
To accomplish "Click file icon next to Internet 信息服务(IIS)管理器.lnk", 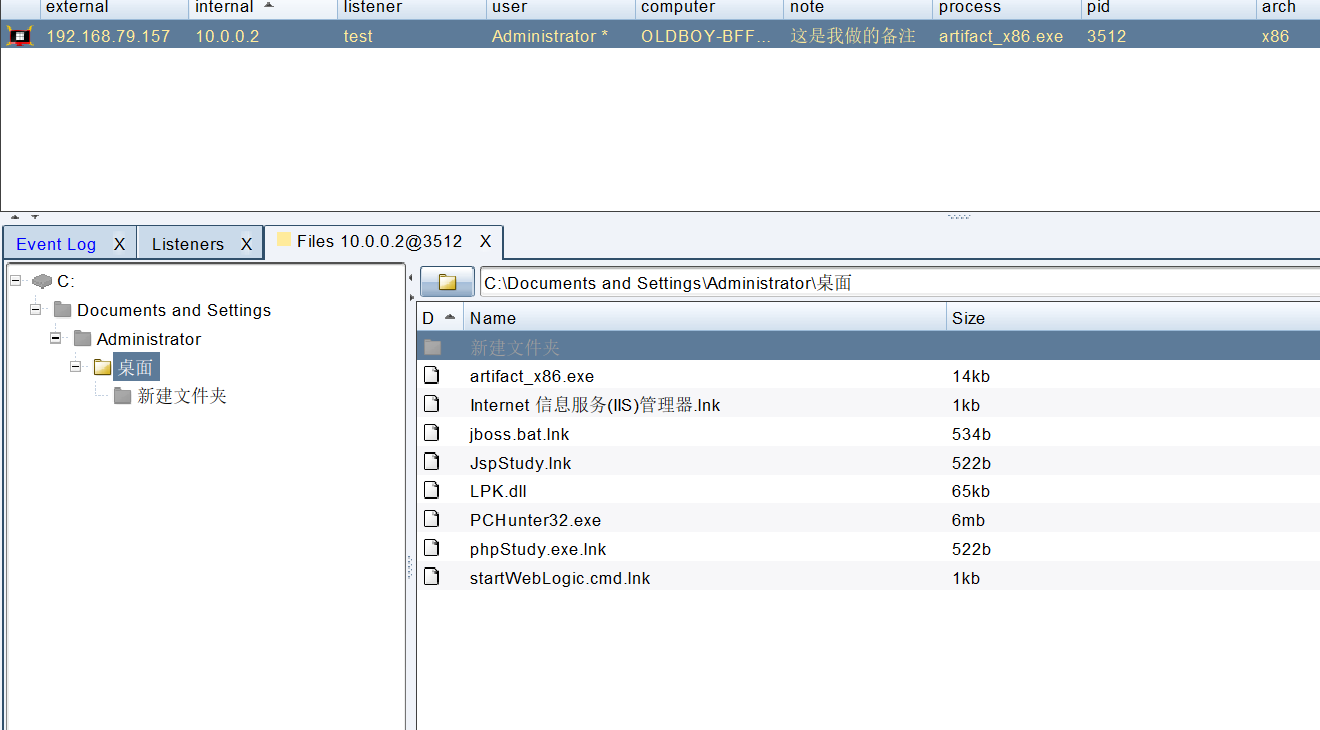I will coord(431,404).
